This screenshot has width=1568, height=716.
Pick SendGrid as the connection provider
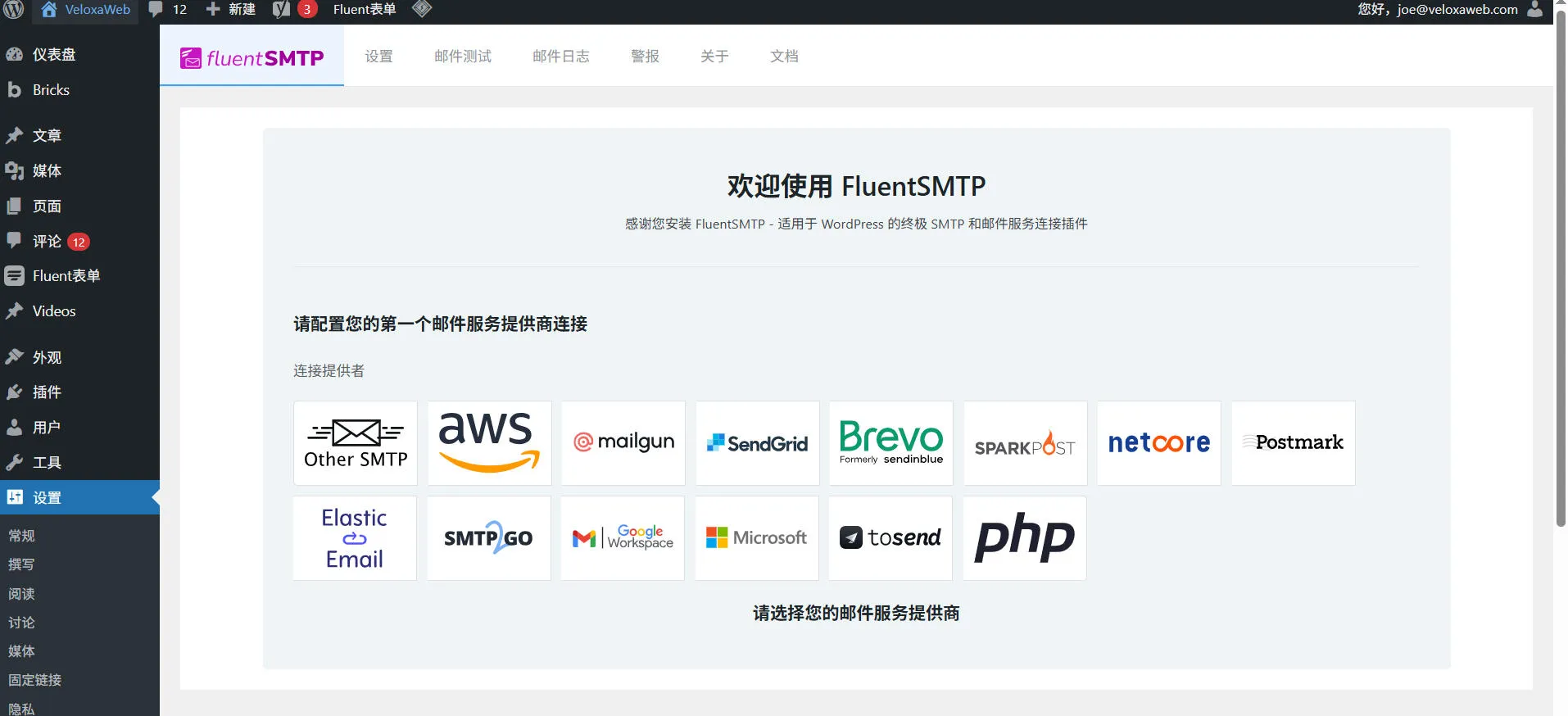(x=757, y=443)
